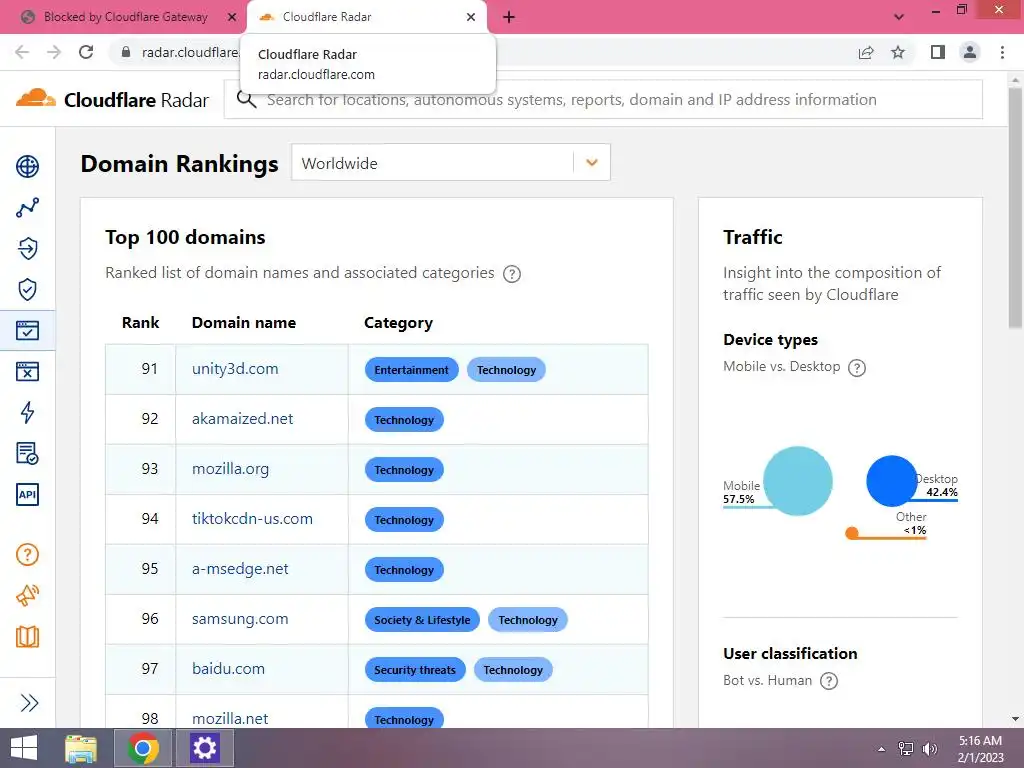Viewport: 1024px width, 768px height.
Task: Click the Other orange chart dot
Action: click(852, 534)
